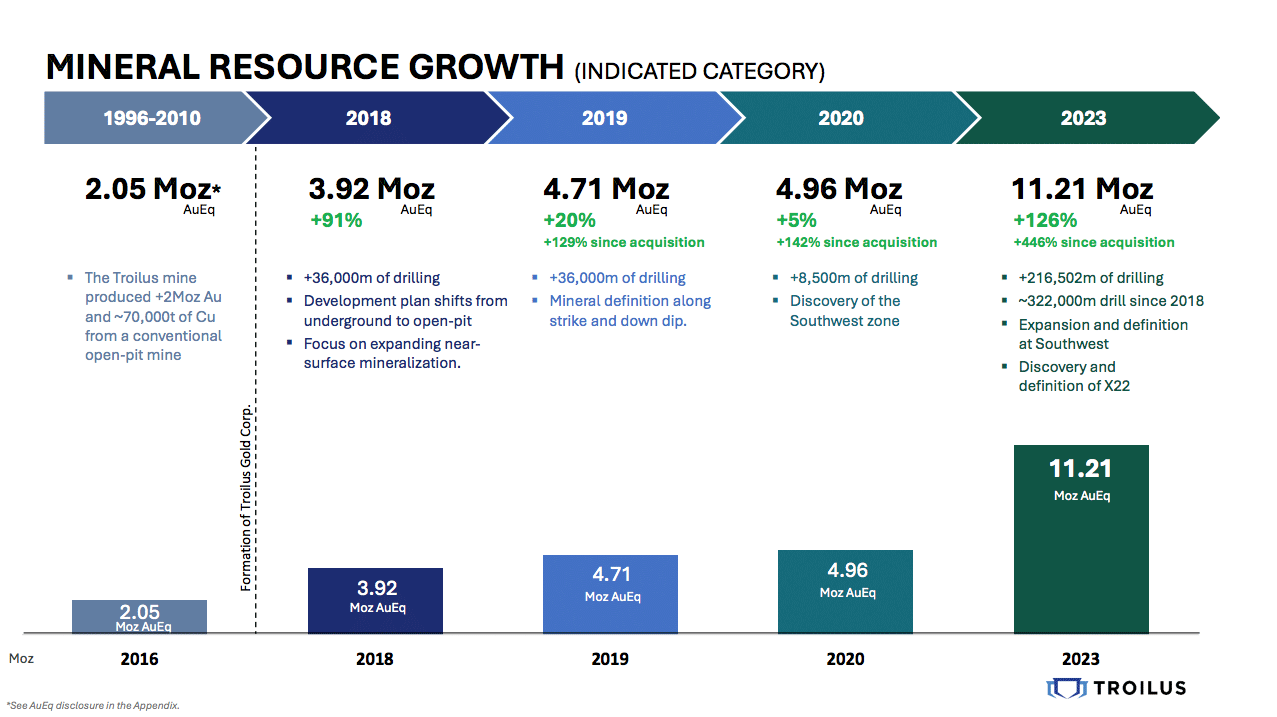Select the 2020 timeline arrow
1277x717 pixels.
tap(850, 118)
